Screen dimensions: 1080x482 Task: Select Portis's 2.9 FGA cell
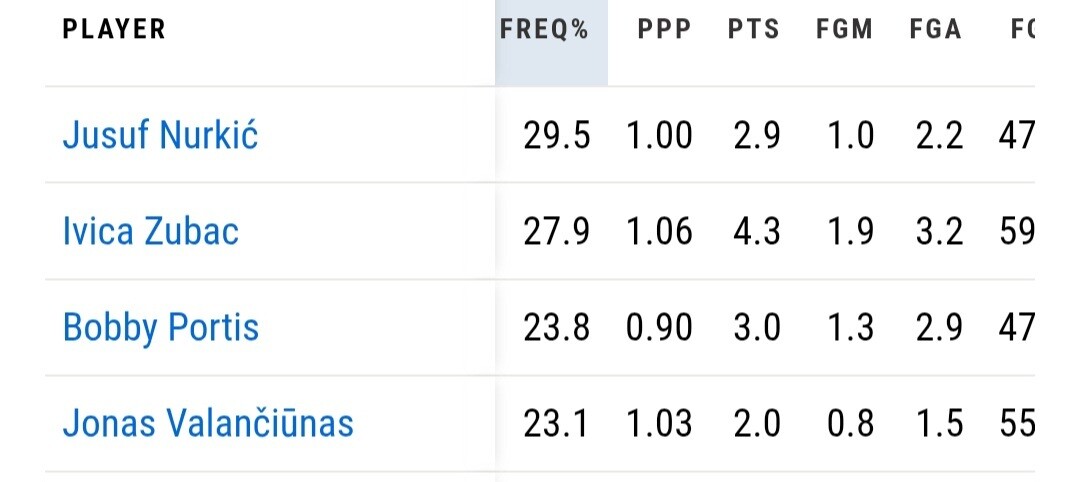[x=940, y=328]
